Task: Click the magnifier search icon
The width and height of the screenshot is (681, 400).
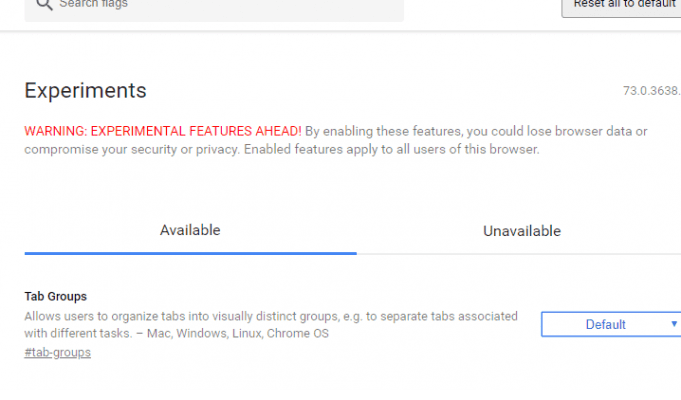Action: pyautogui.click(x=44, y=4)
